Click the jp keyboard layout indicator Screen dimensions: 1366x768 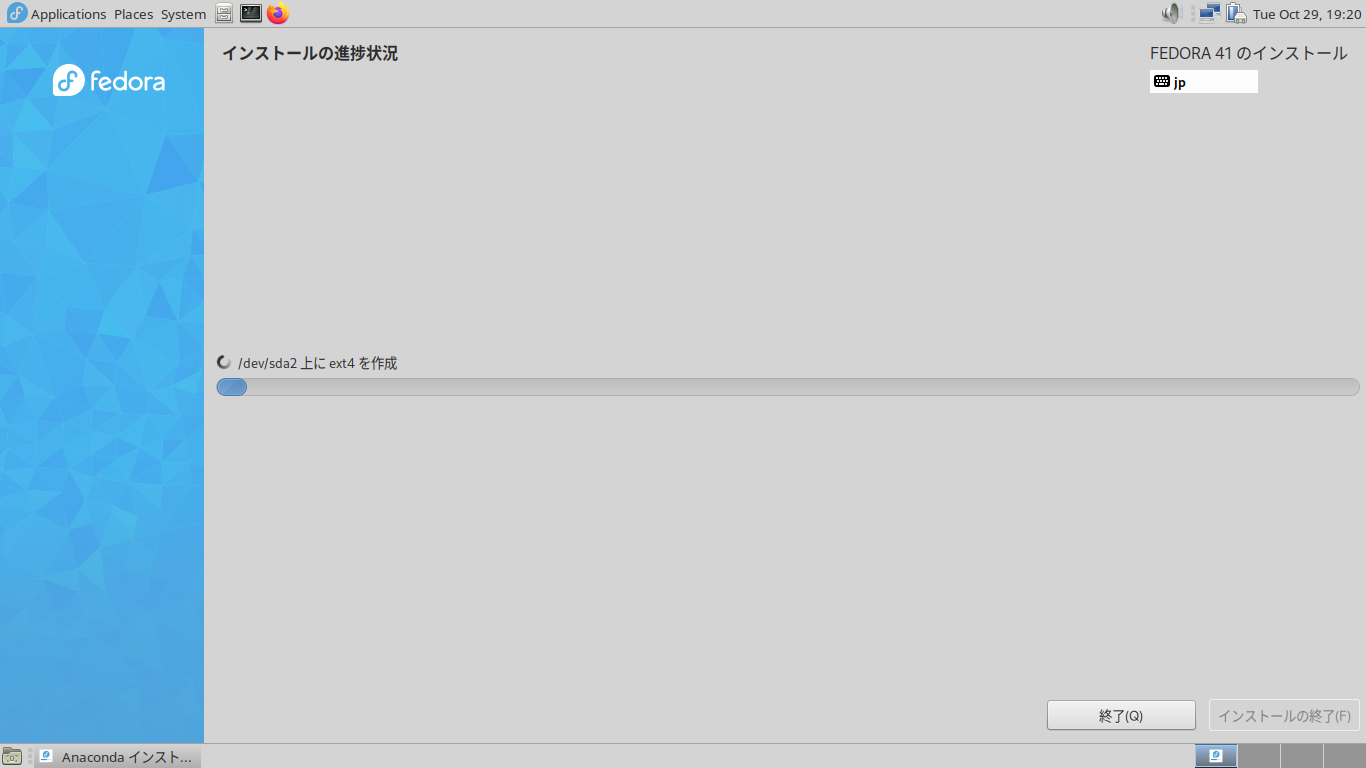coord(1204,82)
